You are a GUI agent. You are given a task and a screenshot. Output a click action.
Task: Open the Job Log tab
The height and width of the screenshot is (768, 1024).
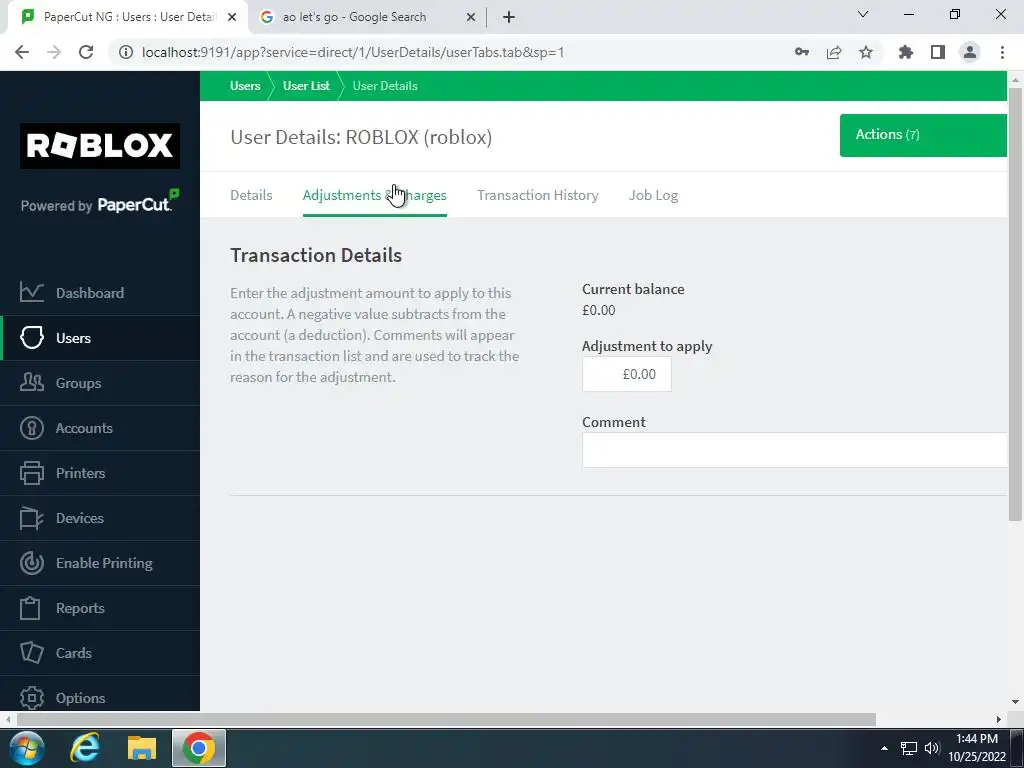click(653, 195)
